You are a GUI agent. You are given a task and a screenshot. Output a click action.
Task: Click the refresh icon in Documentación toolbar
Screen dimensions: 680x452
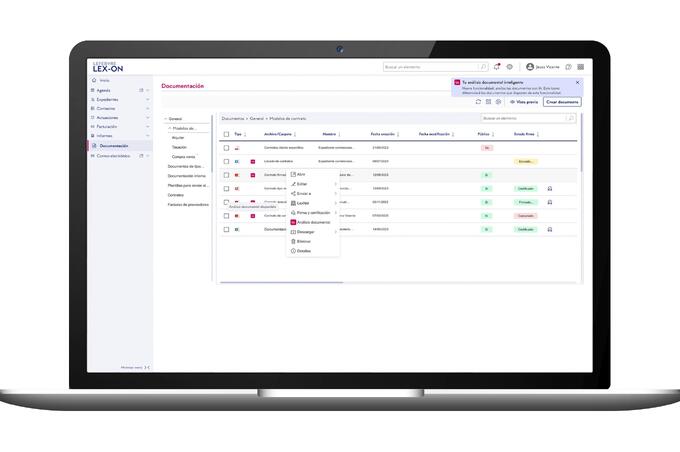point(478,102)
